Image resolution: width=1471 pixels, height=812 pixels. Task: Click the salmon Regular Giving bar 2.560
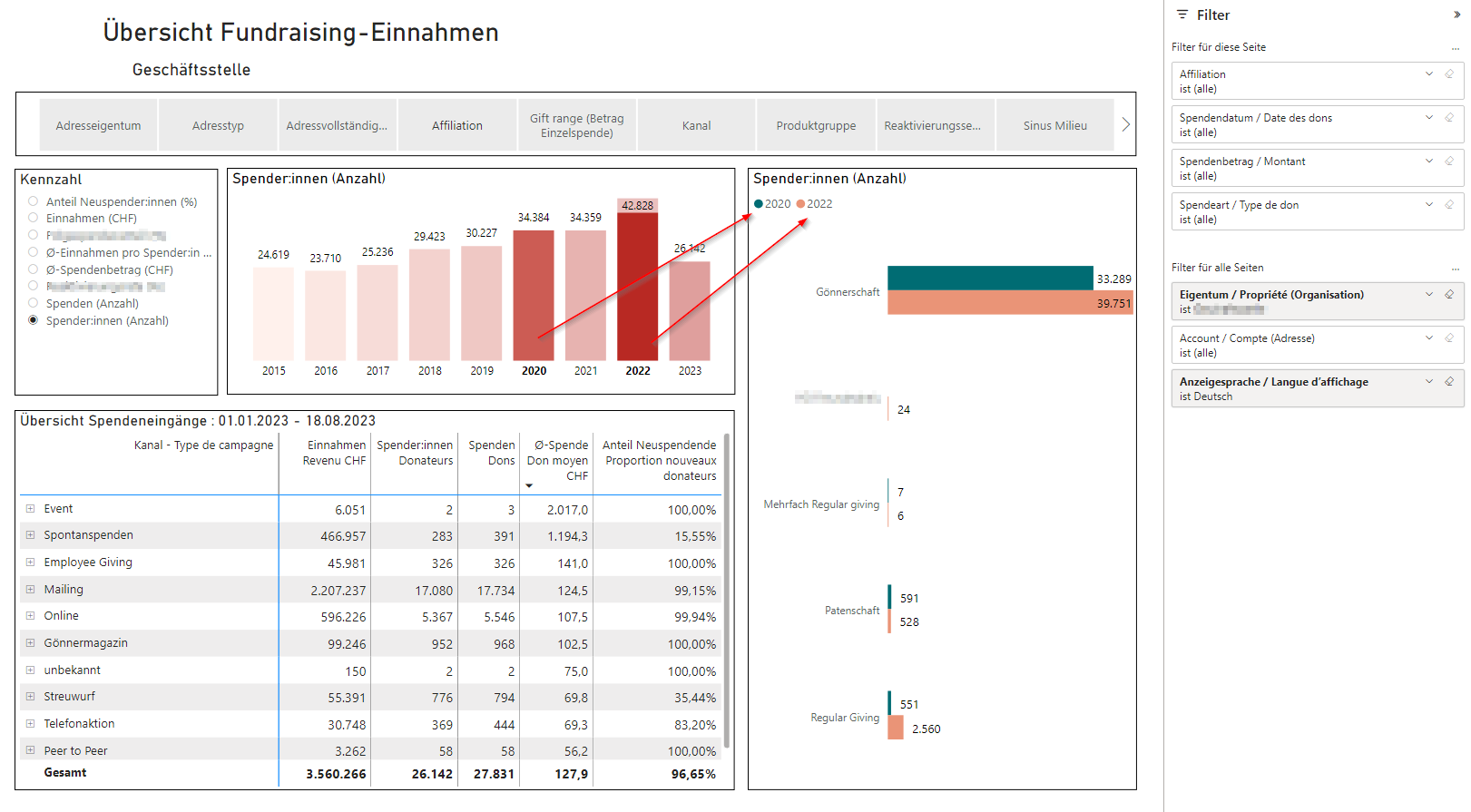pos(896,728)
